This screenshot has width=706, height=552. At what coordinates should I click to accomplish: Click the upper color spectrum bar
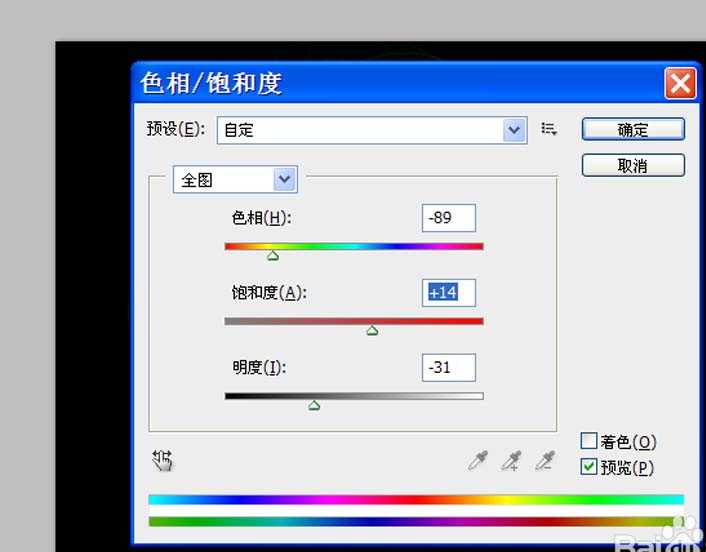[415, 499]
